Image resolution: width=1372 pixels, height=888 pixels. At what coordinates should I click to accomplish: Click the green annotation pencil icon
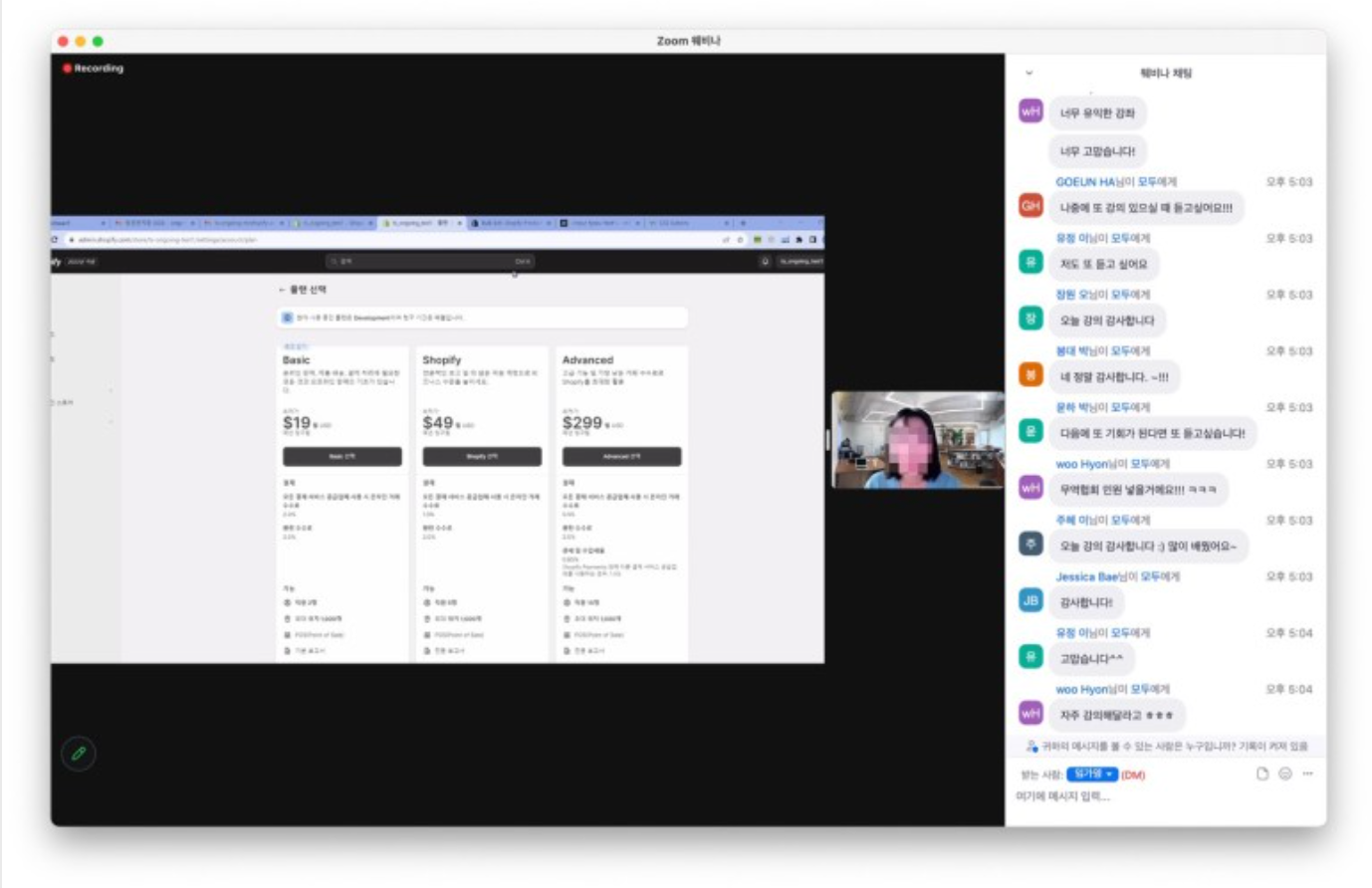pyautogui.click(x=79, y=754)
